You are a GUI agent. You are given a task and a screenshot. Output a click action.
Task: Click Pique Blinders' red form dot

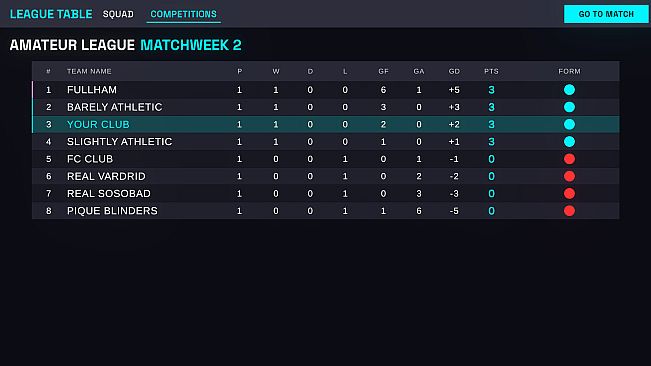pyautogui.click(x=569, y=211)
